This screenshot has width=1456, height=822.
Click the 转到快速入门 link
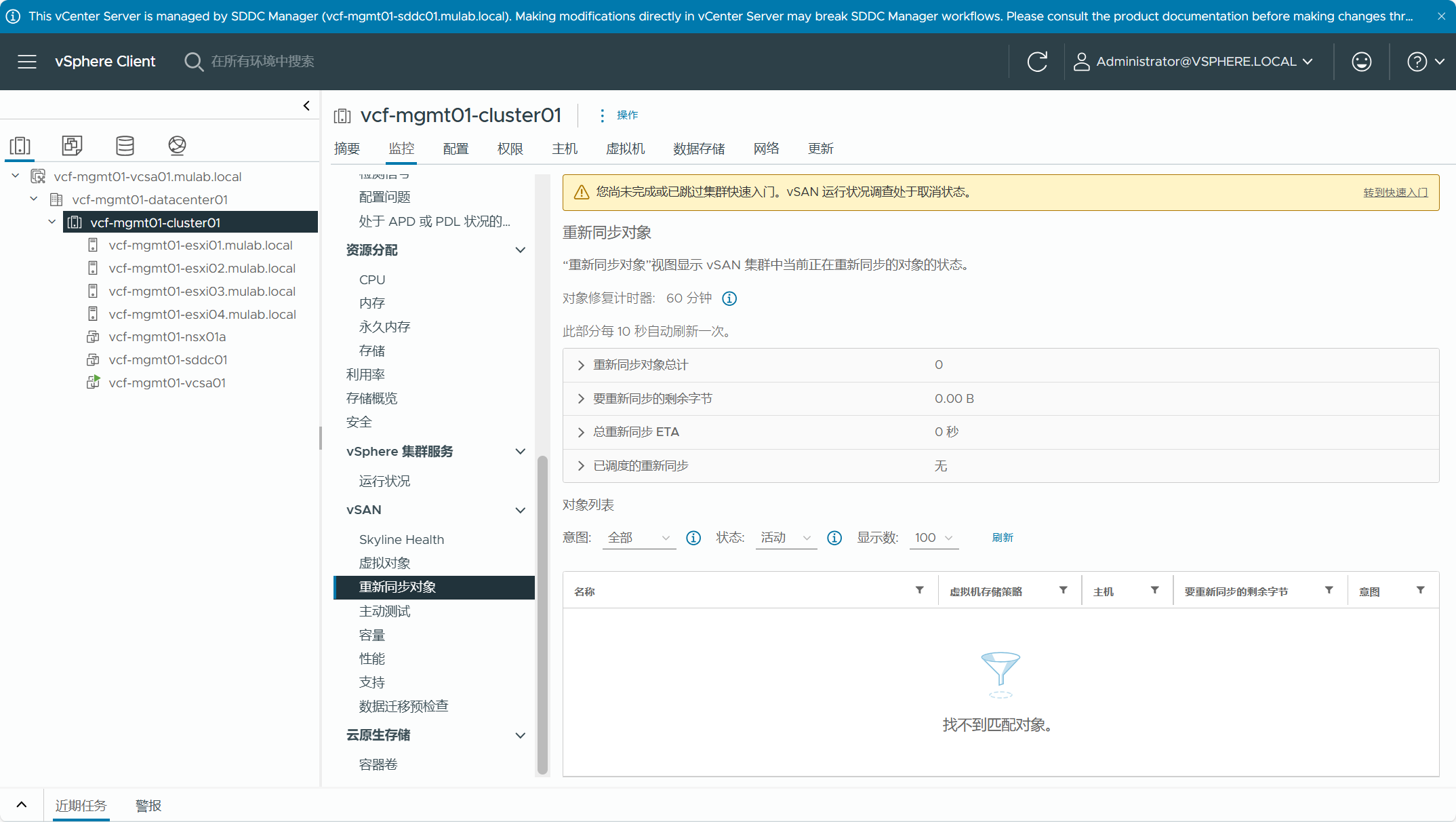(x=1395, y=193)
